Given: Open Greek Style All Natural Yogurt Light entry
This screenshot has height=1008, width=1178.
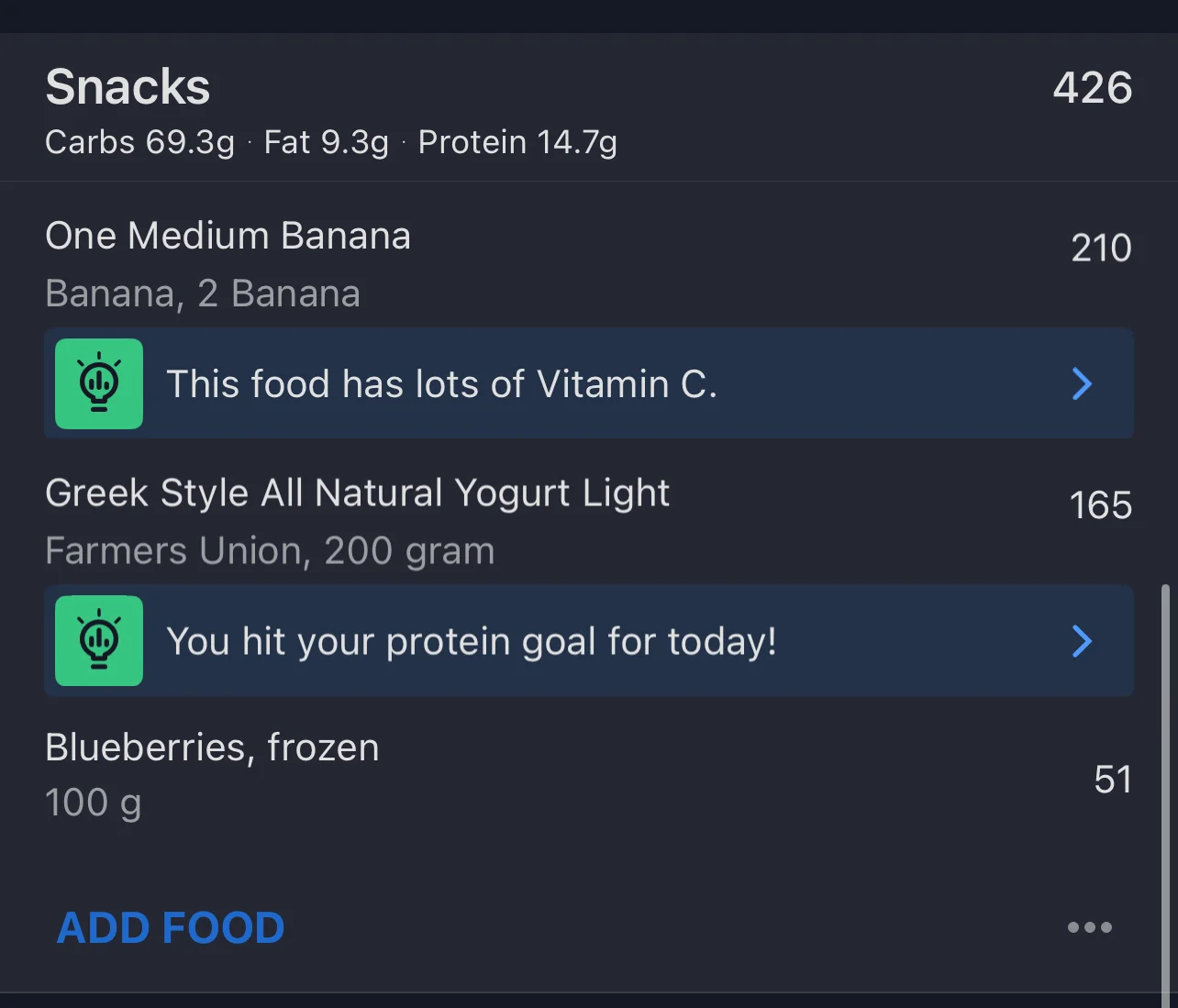Looking at the screenshot, I should tap(357, 493).
